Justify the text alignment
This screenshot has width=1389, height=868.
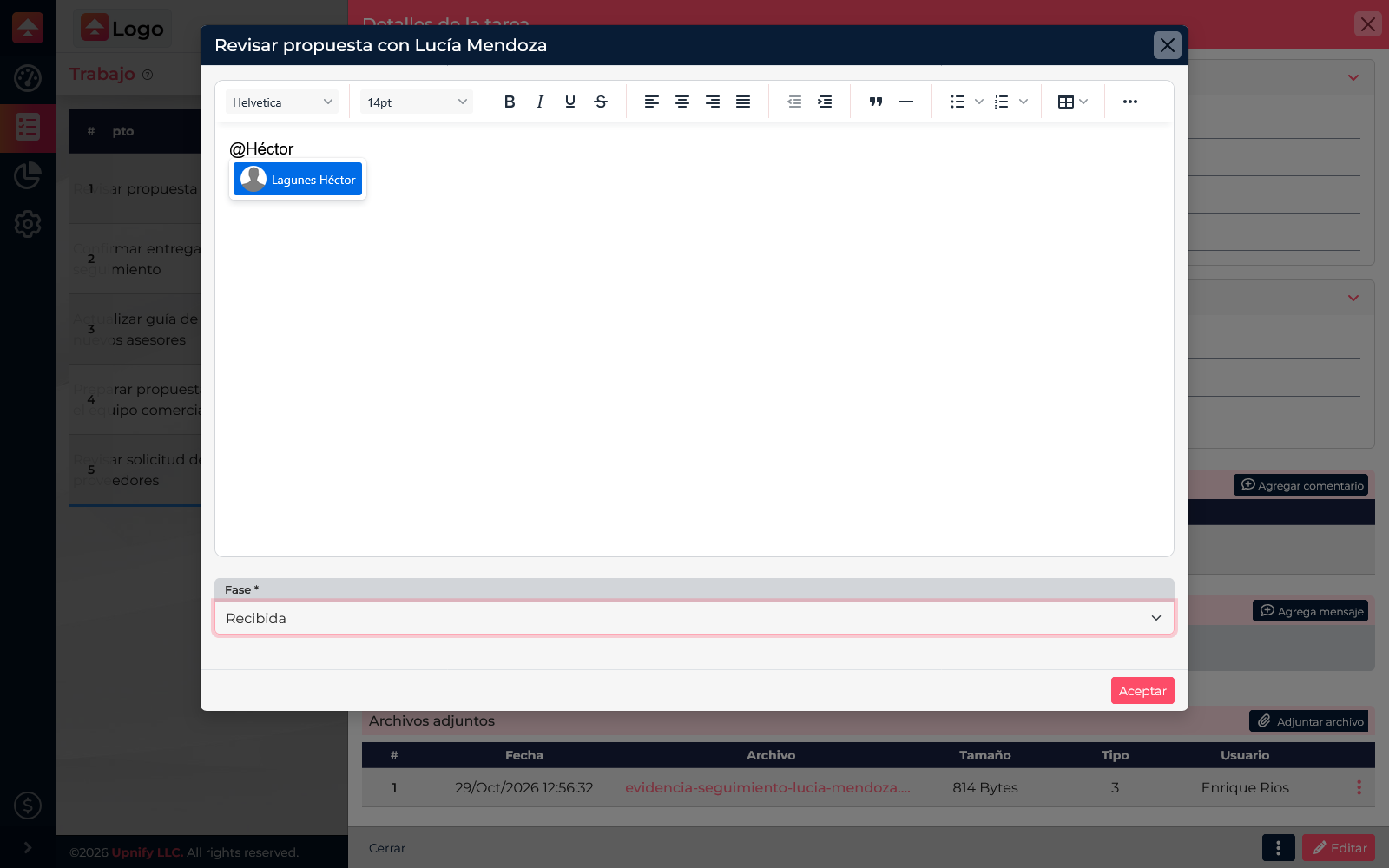743,102
